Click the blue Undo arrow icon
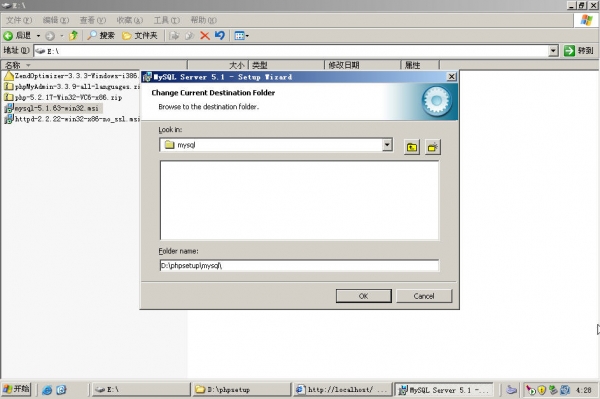 click(x=220, y=36)
